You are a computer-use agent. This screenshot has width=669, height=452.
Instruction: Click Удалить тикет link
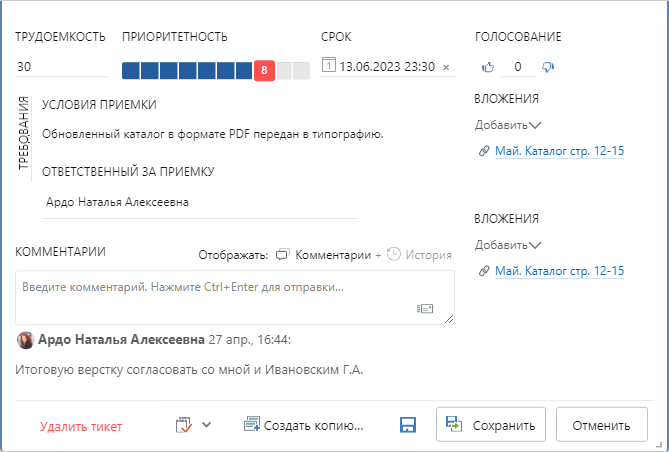81,426
